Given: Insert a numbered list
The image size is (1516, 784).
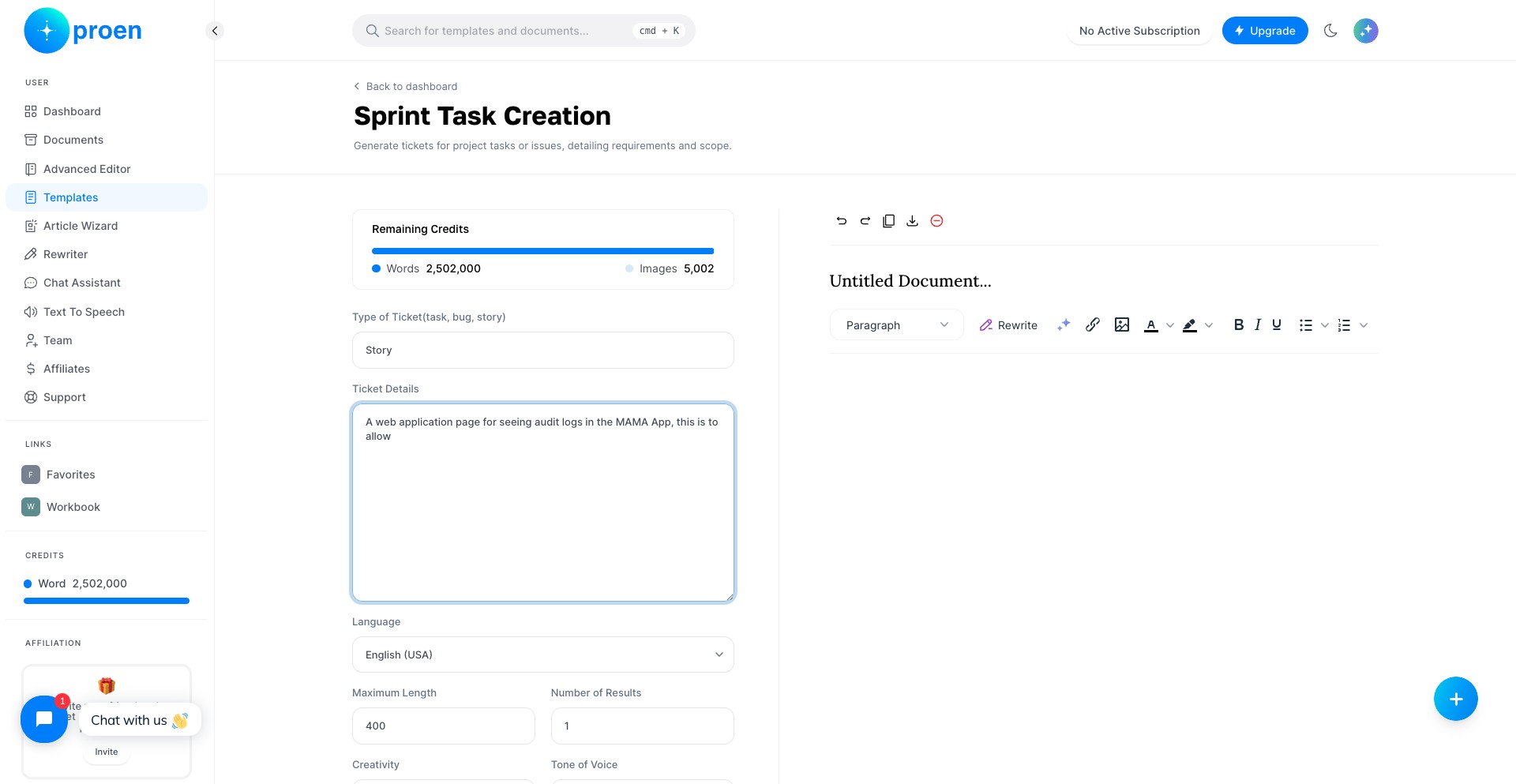Looking at the screenshot, I should (1345, 325).
